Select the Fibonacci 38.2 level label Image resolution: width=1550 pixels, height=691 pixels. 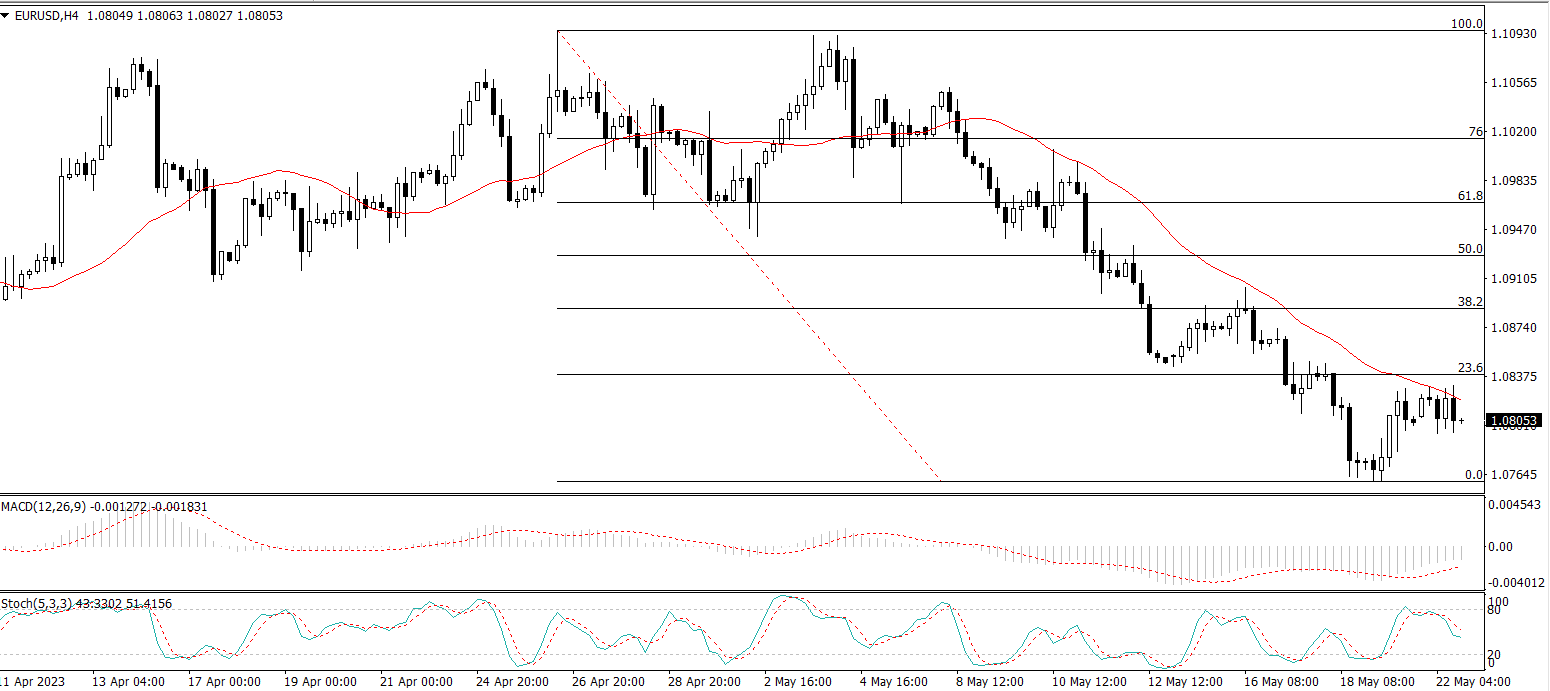pyautogui.click(x=1470, y=301)
